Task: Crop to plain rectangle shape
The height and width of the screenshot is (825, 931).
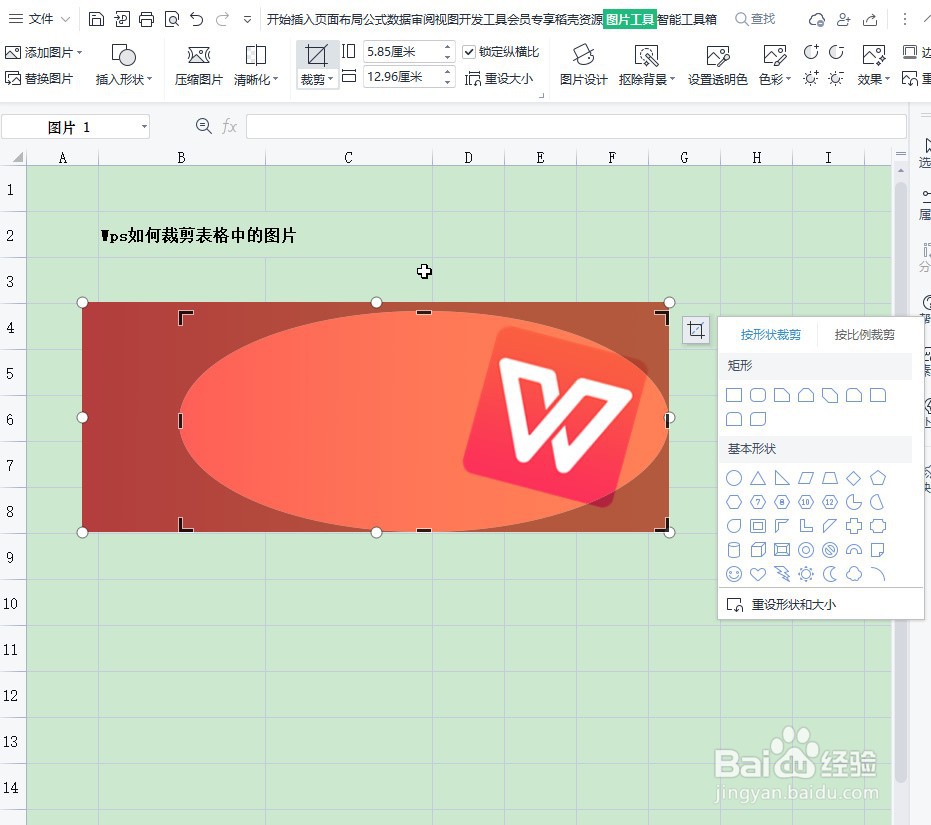Action: point(734,395)
